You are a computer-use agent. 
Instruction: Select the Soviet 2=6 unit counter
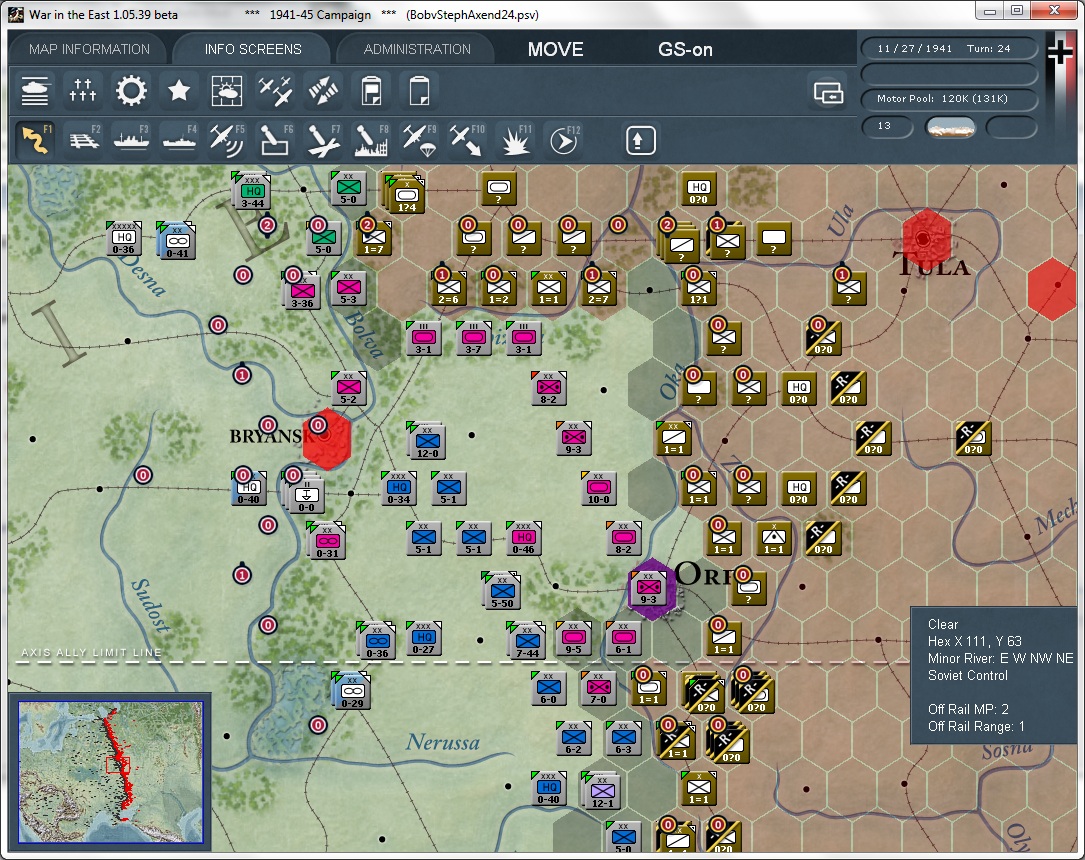pyautogui.click(x=448, y=289)
